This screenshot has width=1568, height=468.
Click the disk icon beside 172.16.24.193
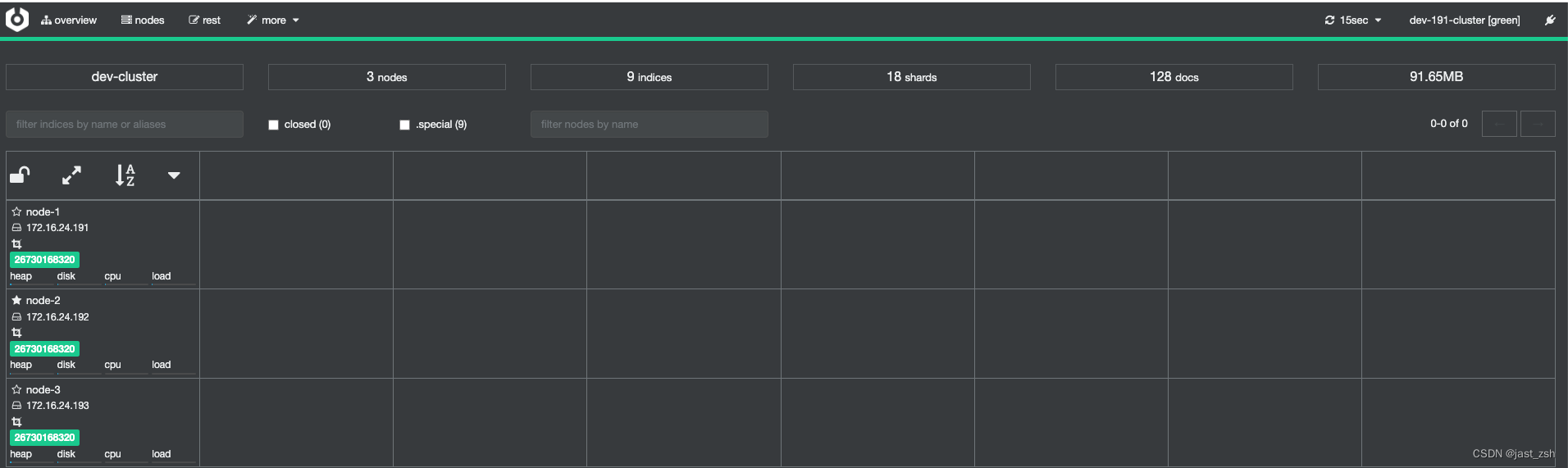[16, 406]
